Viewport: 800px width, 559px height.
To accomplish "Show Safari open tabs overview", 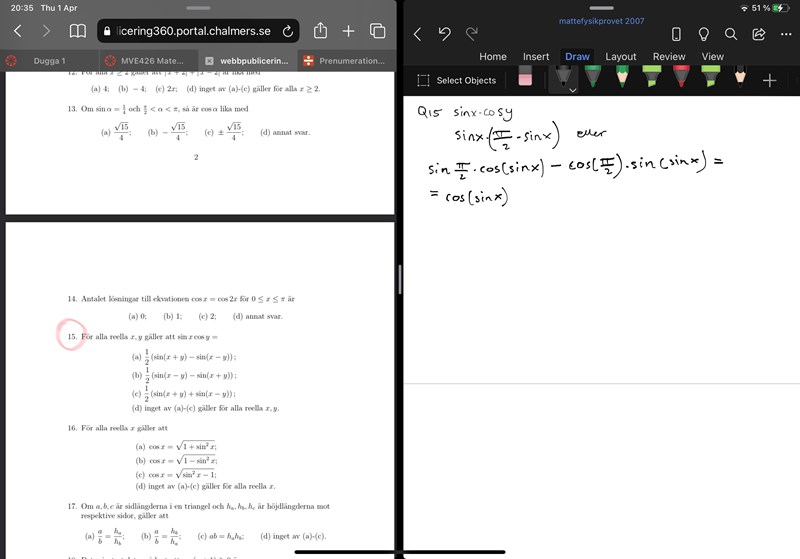I will [x=378, y=31].
